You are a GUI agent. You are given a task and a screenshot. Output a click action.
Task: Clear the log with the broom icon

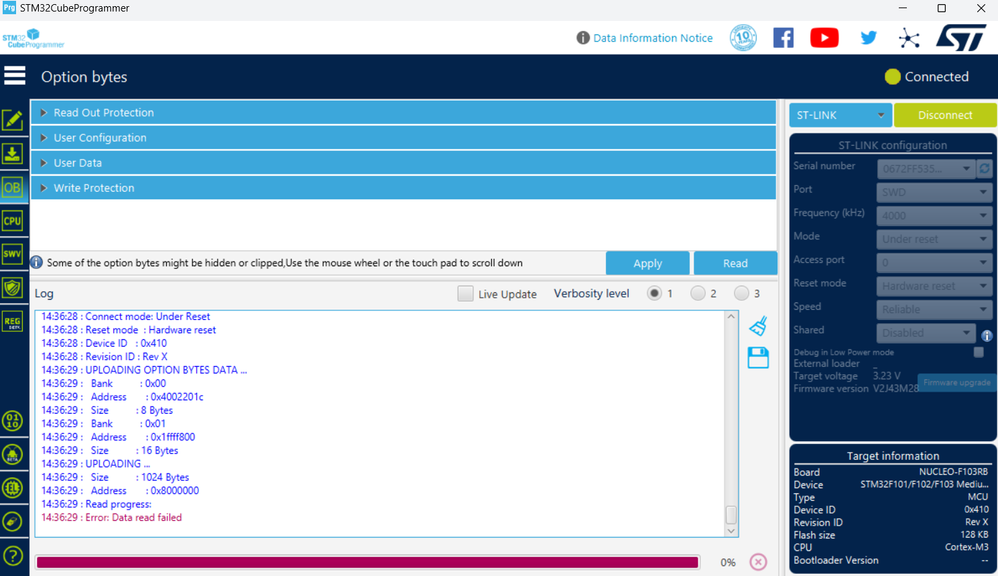758,326
